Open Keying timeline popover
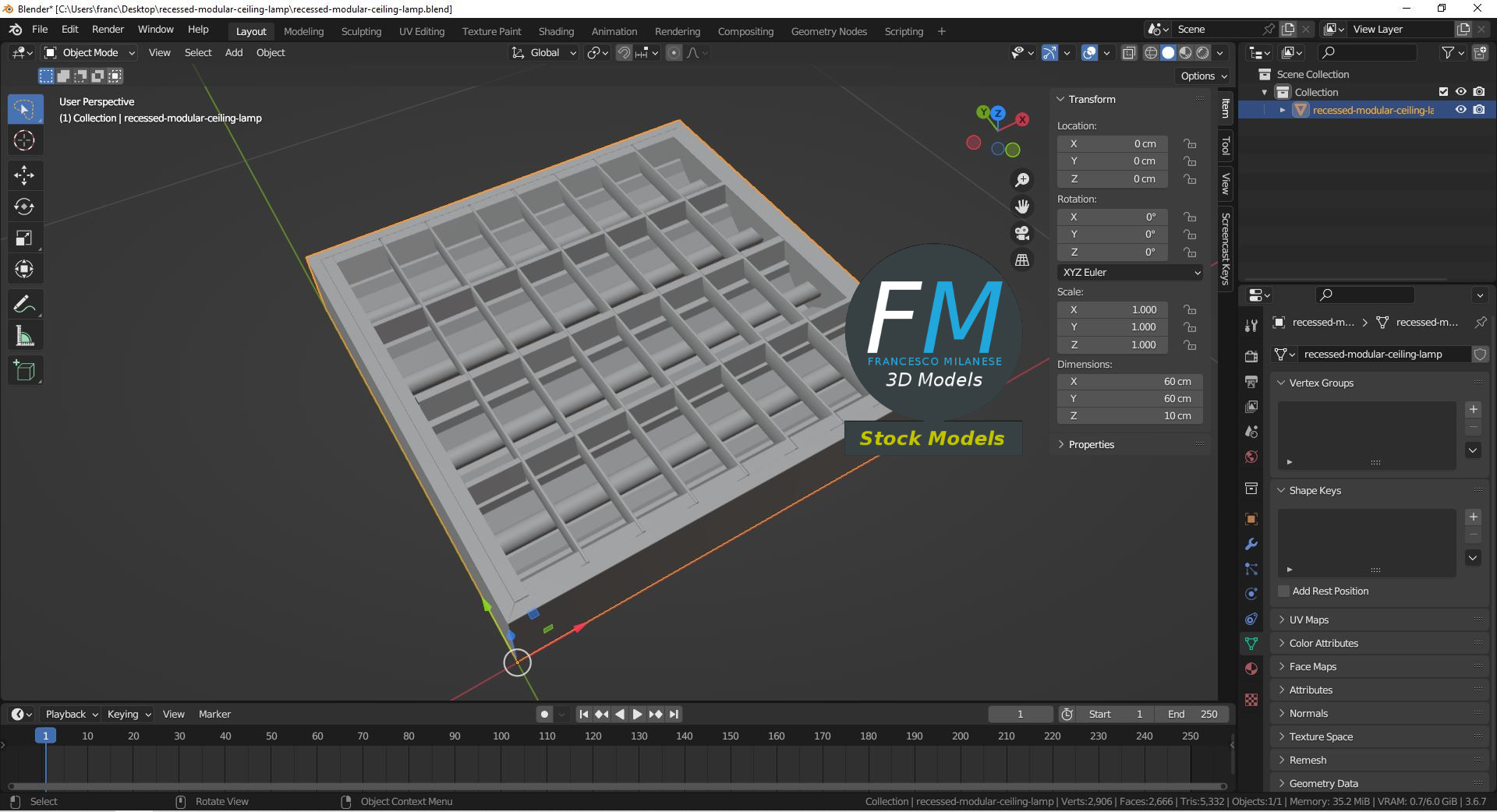The image size is (1497, 812). click(x=129, y=715)
